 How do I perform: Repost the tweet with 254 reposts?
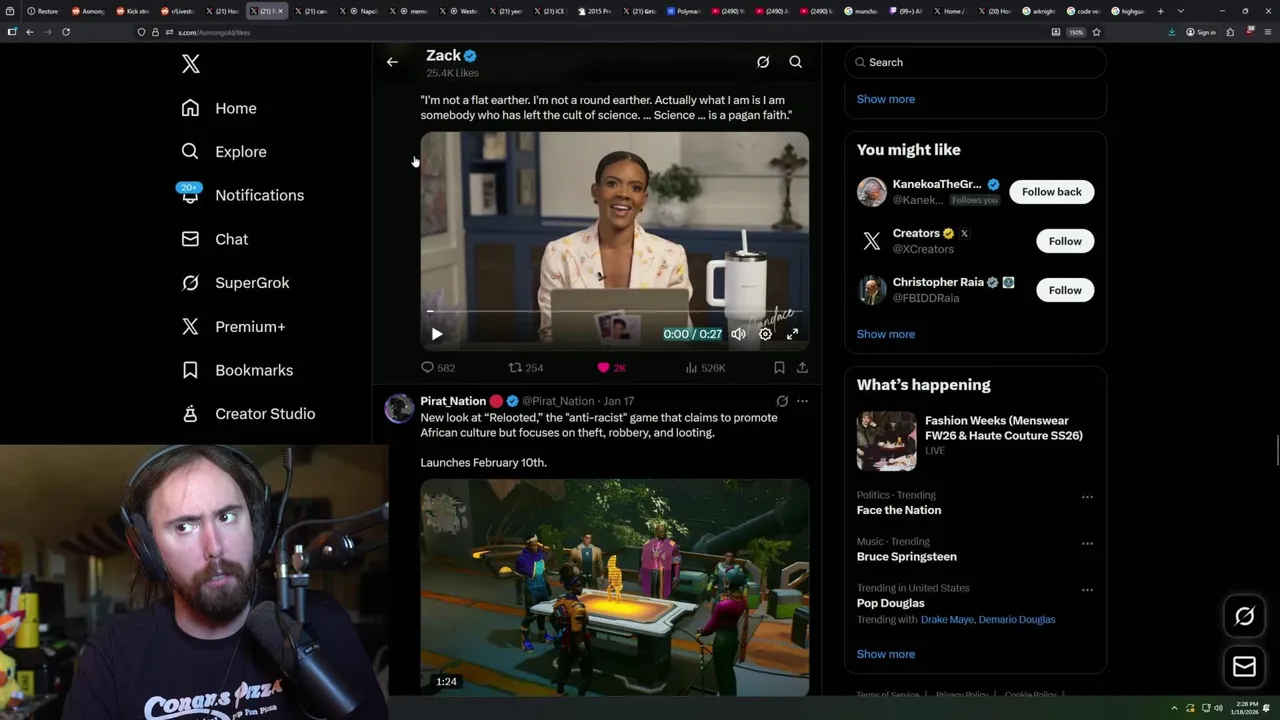click(526, 368)
